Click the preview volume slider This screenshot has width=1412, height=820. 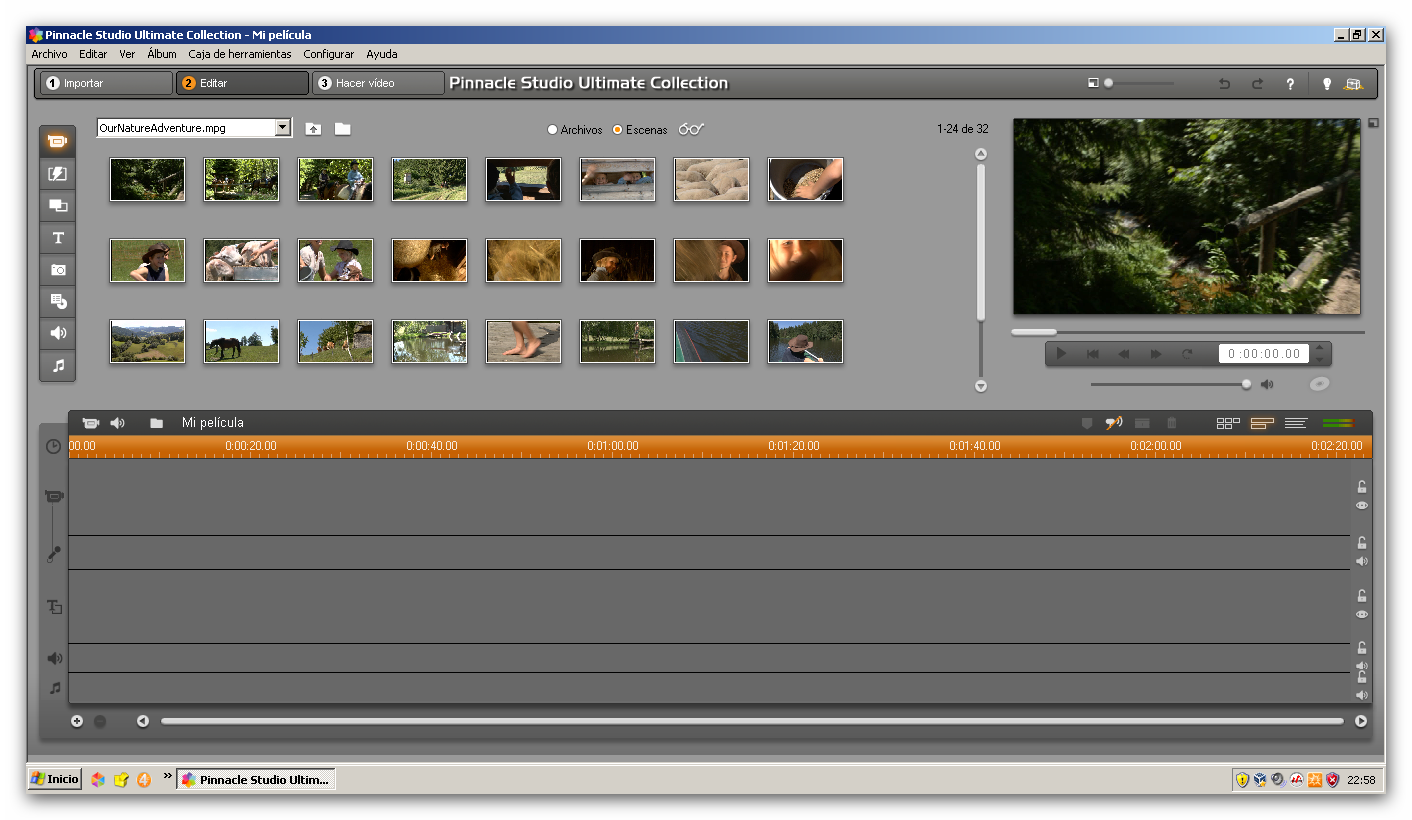(1168, 384)
